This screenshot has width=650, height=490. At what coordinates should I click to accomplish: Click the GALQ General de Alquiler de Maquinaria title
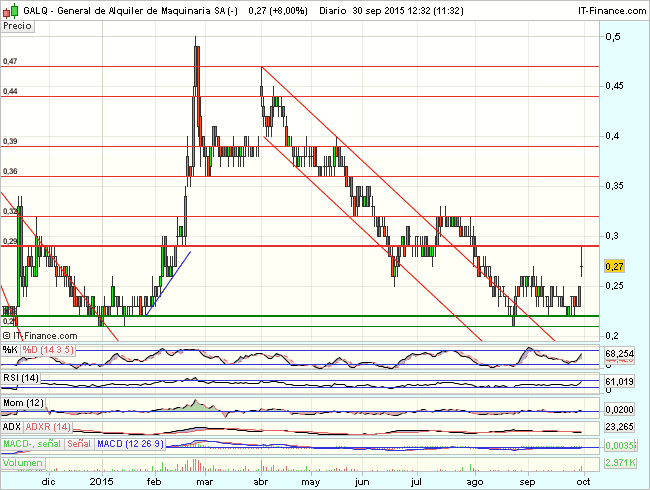pyautogui.click(x=130, y=11)
